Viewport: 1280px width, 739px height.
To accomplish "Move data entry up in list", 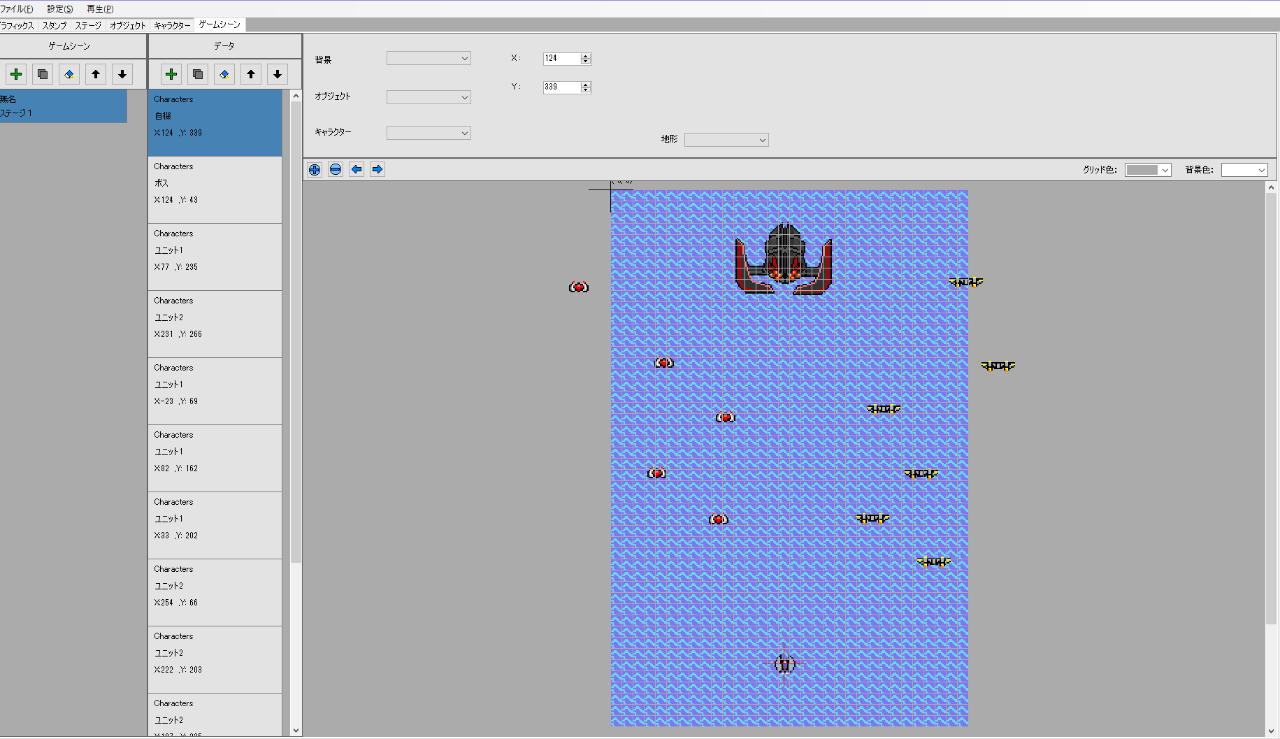I will tap(251, 74).
